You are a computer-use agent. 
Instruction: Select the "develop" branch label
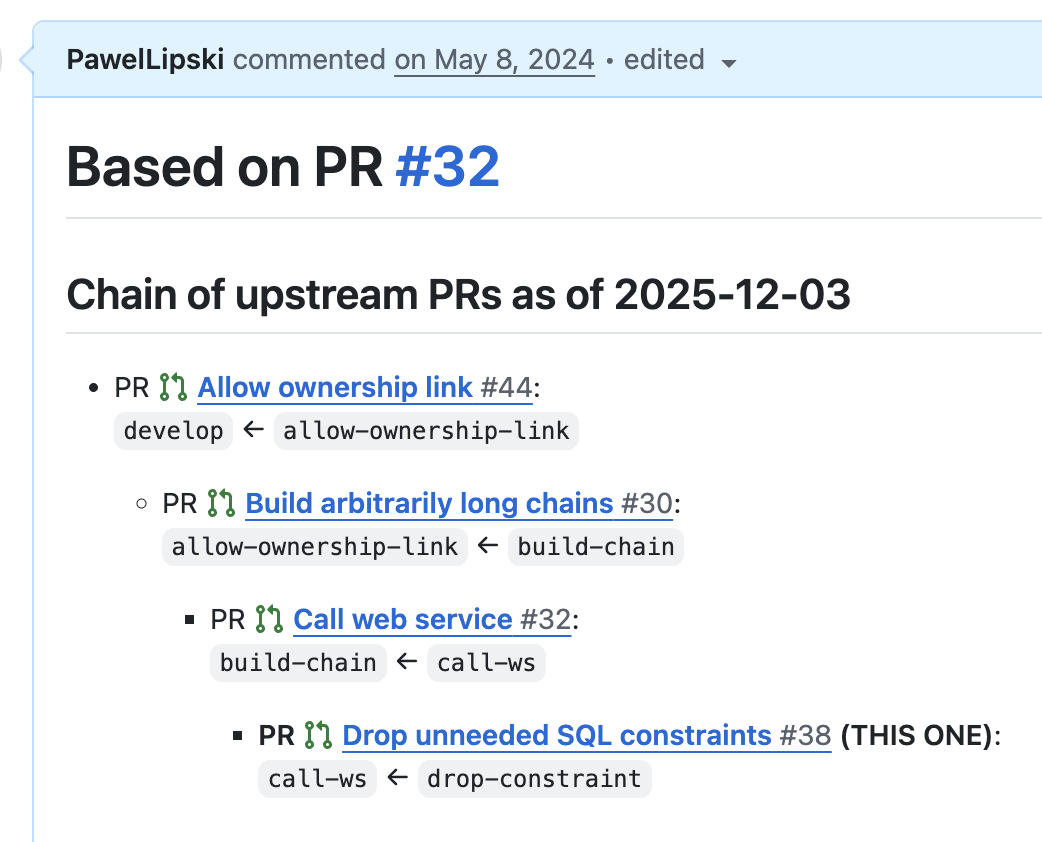click(173, 431)
